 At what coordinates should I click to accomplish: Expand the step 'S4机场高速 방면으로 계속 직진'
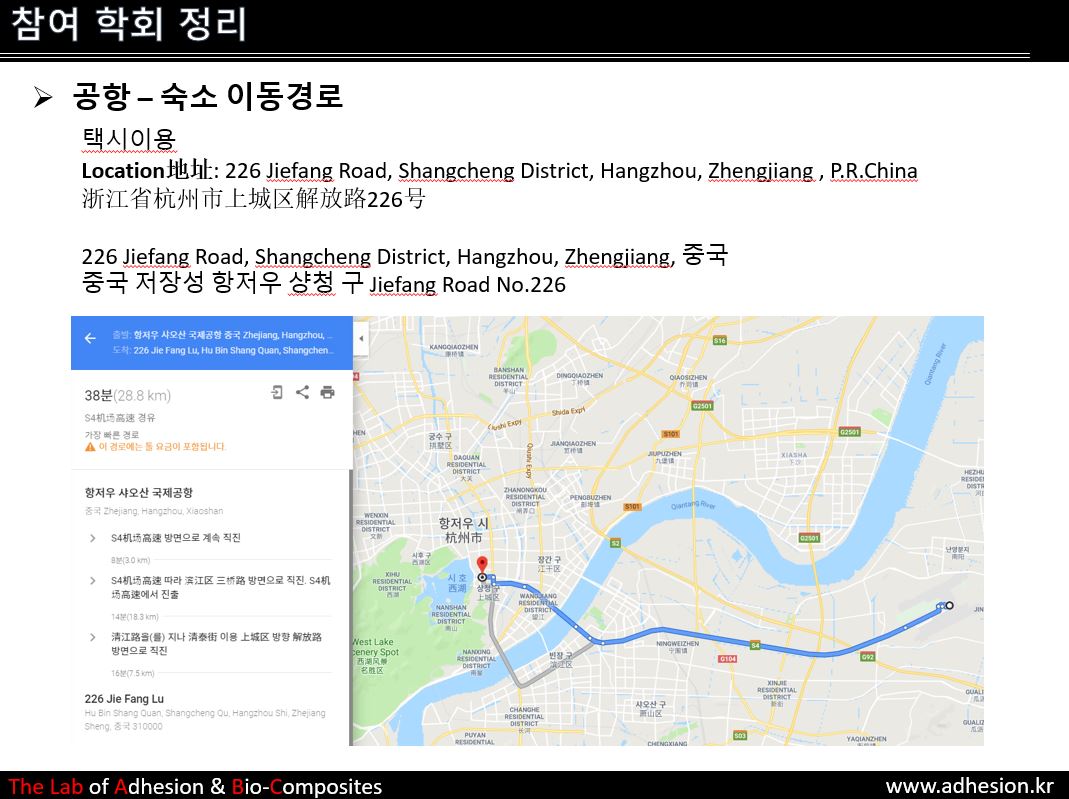[x=93, y=538]
